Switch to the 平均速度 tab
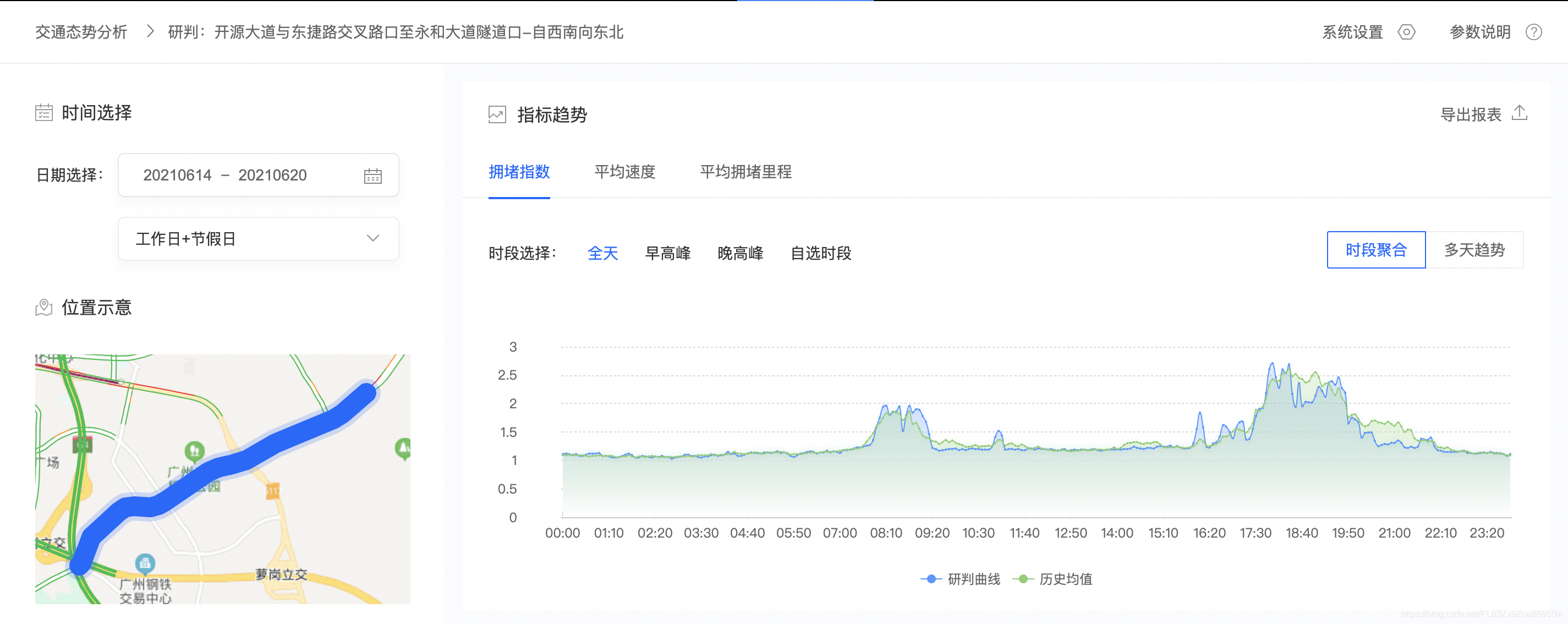The height and width of the screenshot is (624, 1568). 624,172
